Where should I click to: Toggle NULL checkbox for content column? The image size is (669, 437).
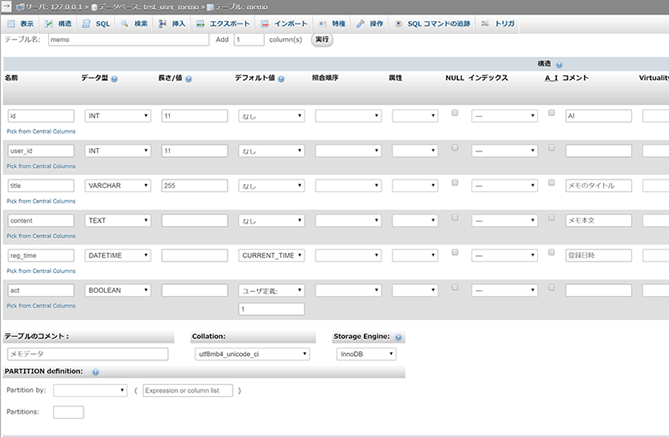455,218
